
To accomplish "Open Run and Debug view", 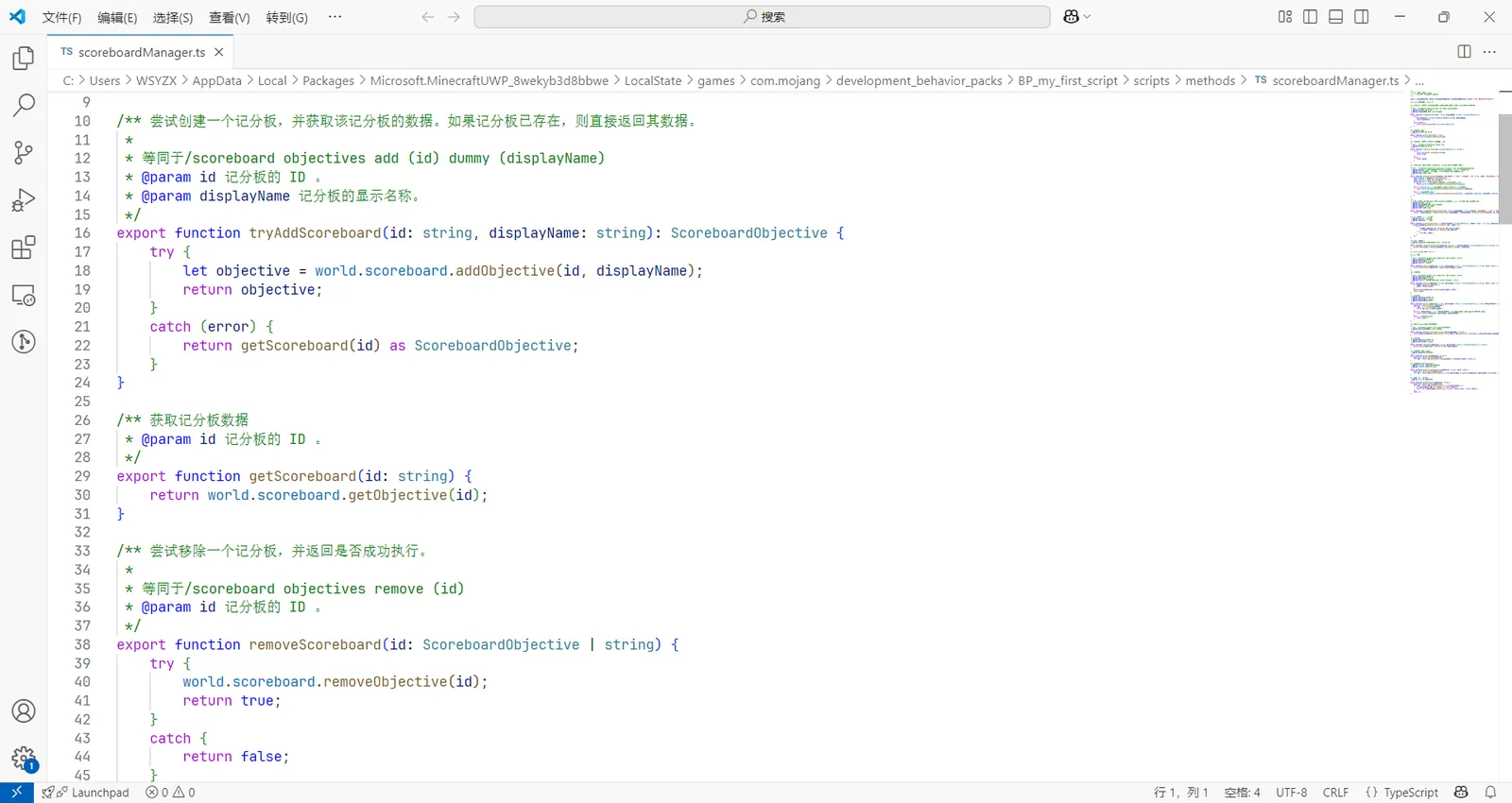I will pyautogui.click(x=24, y=200).
